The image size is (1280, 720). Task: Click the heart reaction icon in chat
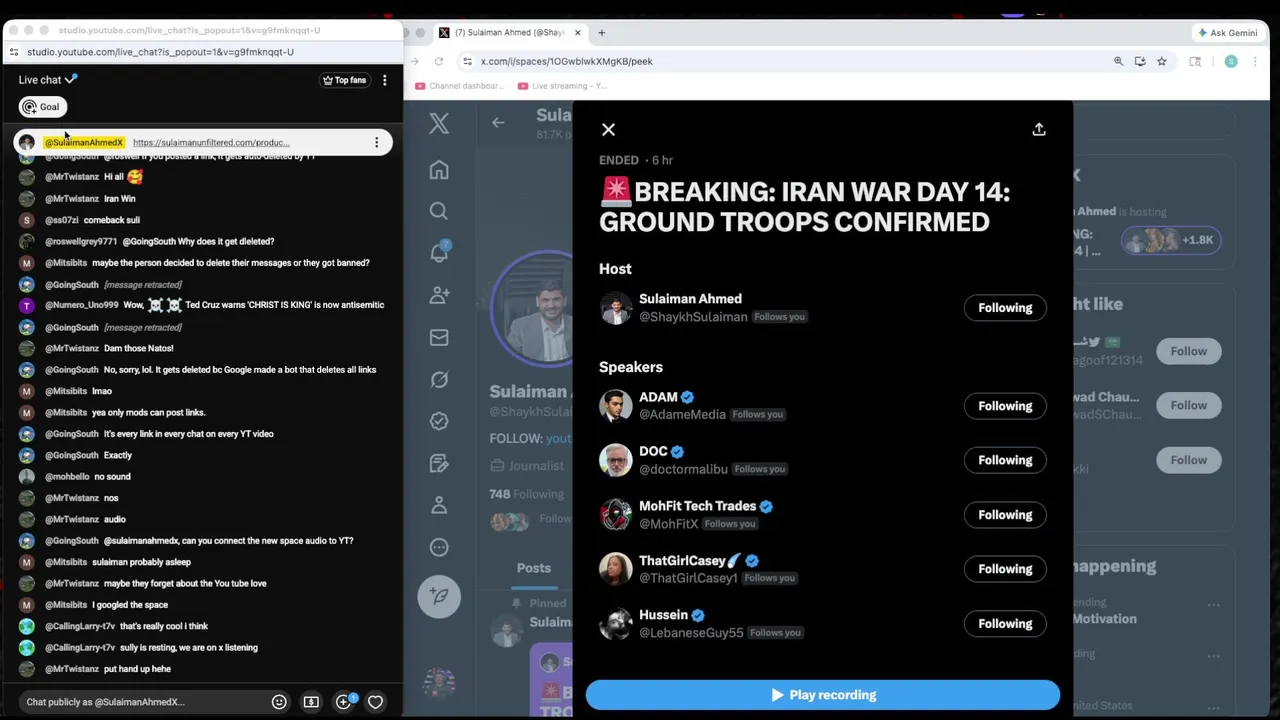pyautogui.click(x=375, y=702)
